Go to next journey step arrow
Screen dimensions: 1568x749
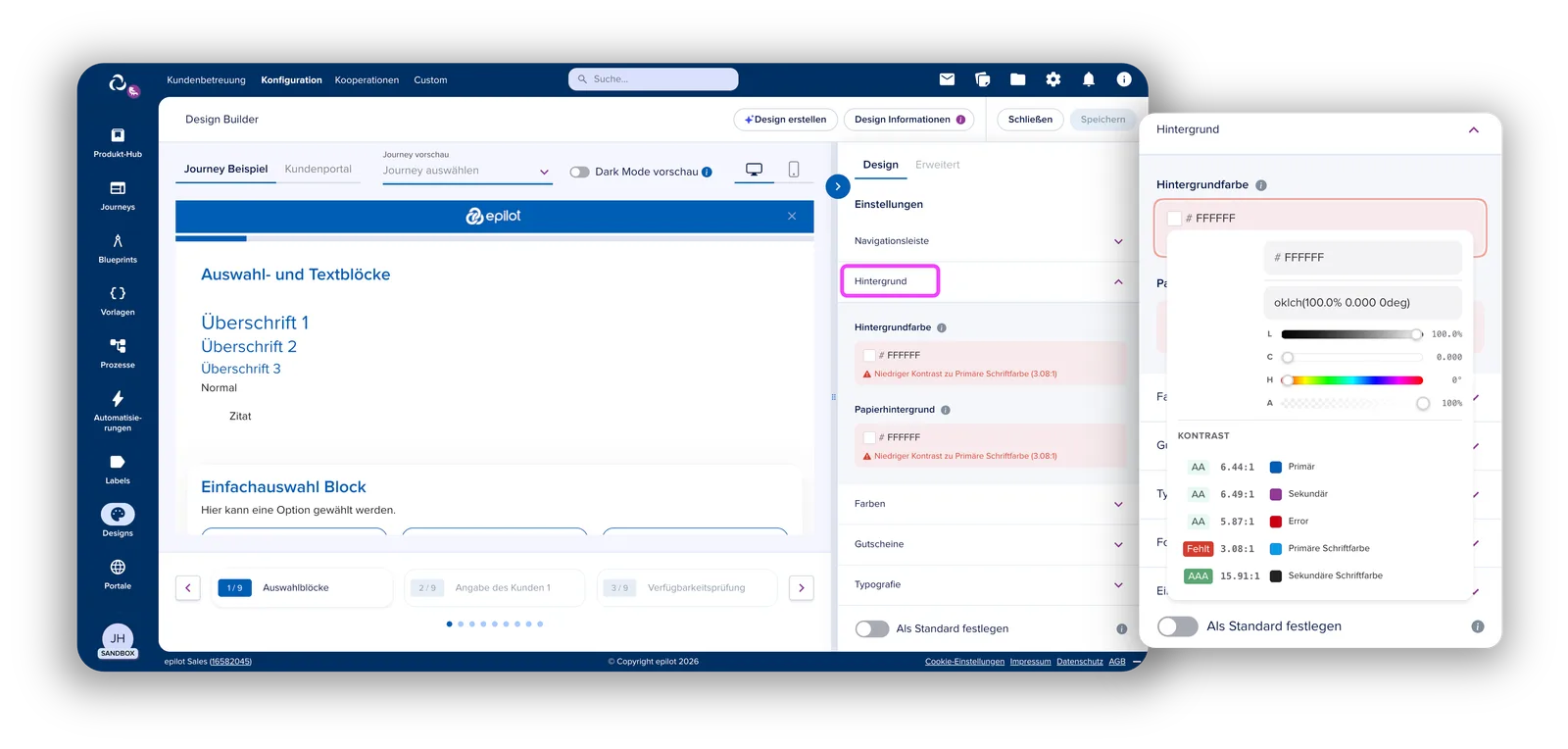802,587
